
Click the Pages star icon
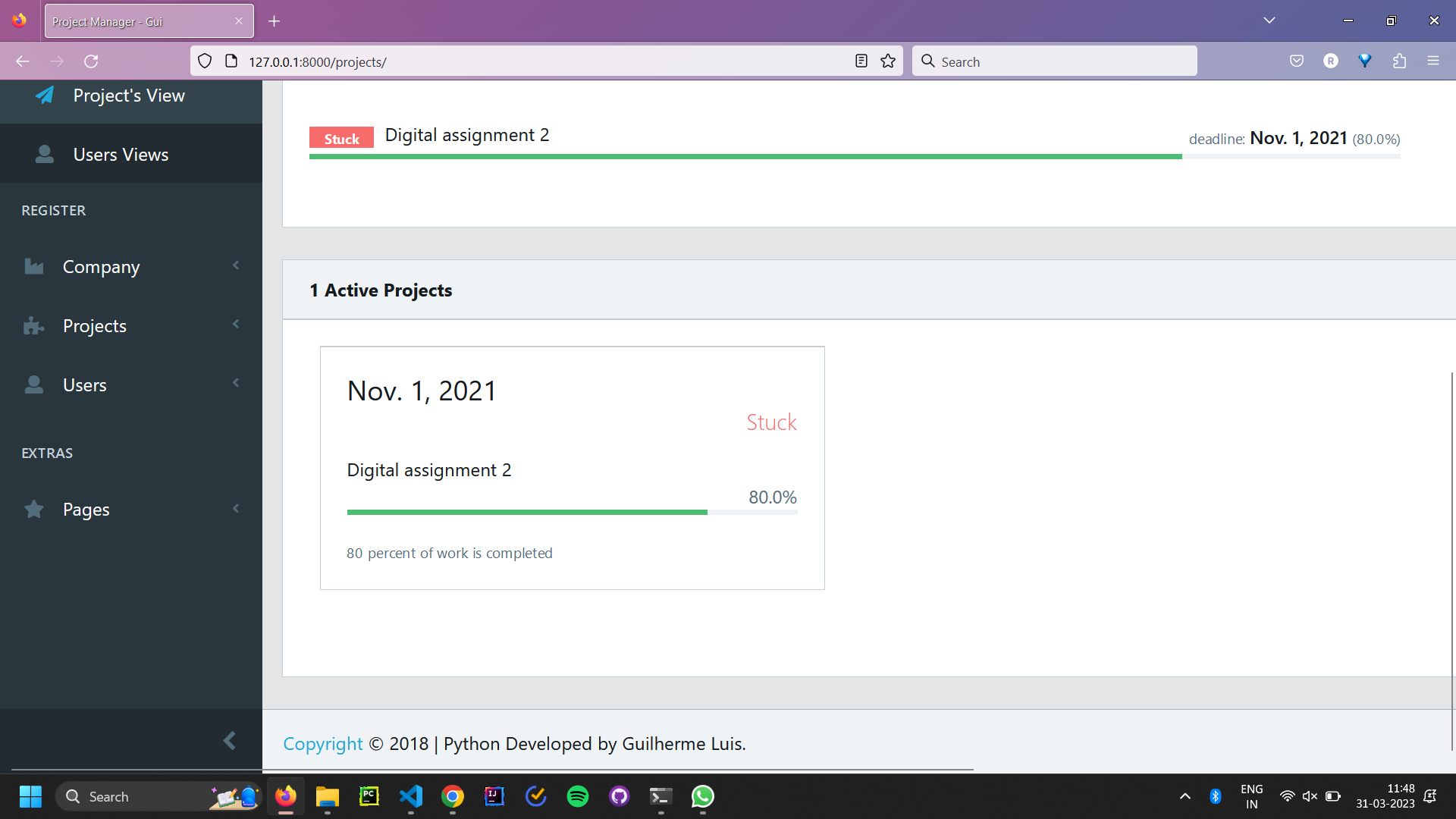(33, 510)
